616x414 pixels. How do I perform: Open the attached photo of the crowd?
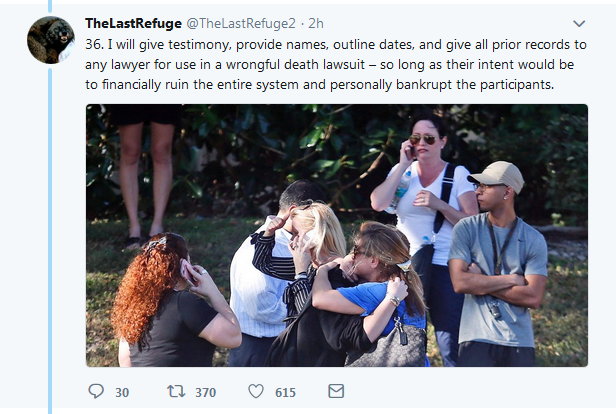tap(336, 235)
